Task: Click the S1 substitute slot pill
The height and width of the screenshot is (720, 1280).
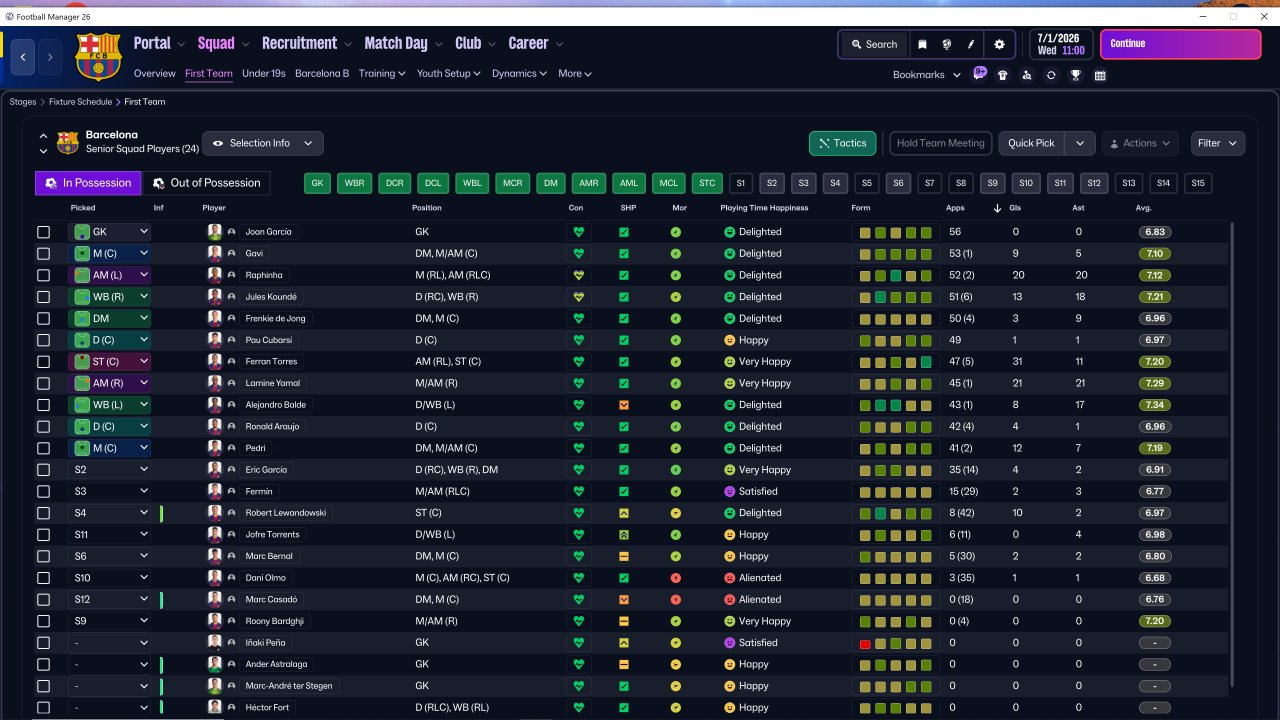Action: click(740, 183)
